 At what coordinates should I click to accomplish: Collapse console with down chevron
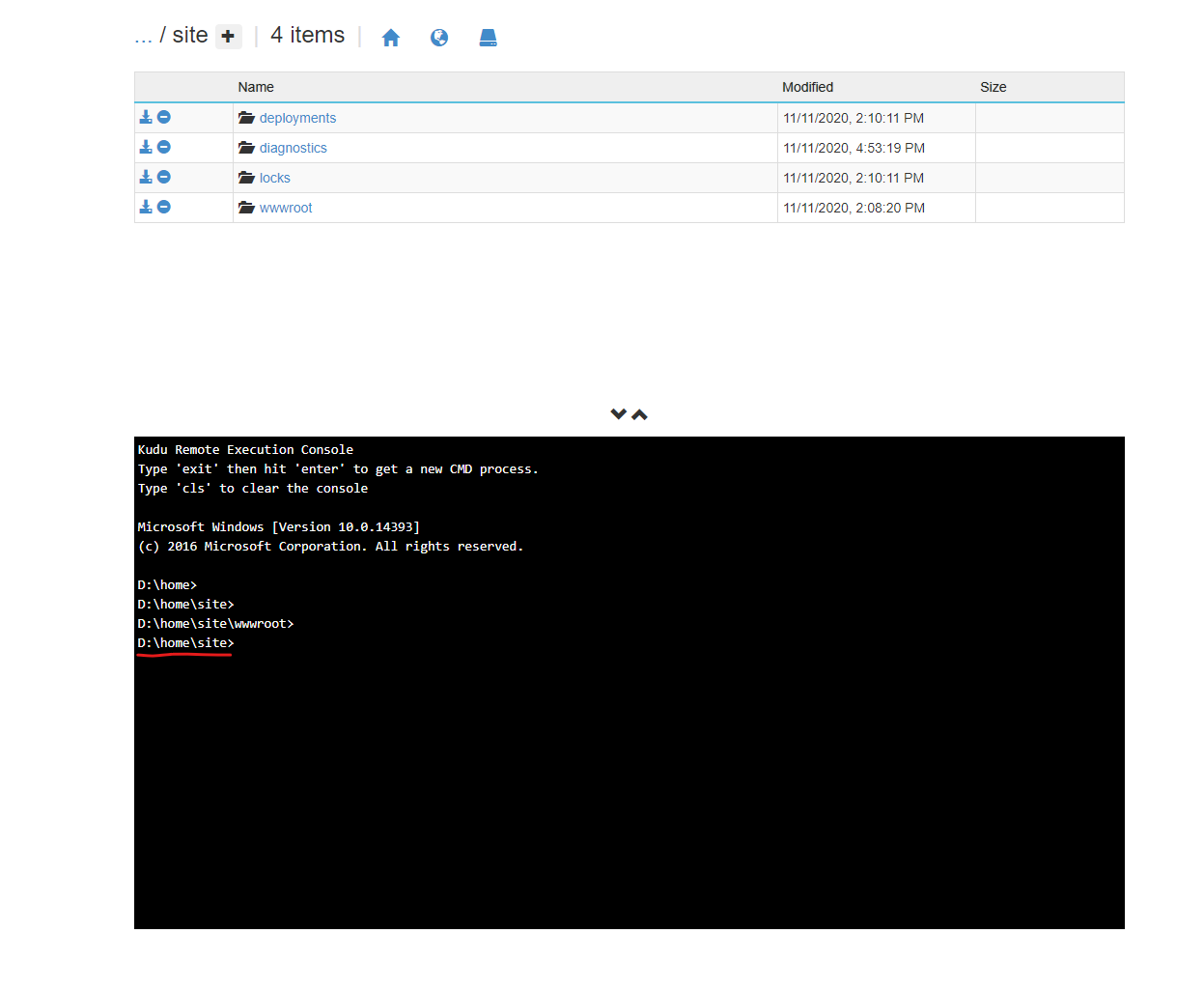(x=619, y=414)
